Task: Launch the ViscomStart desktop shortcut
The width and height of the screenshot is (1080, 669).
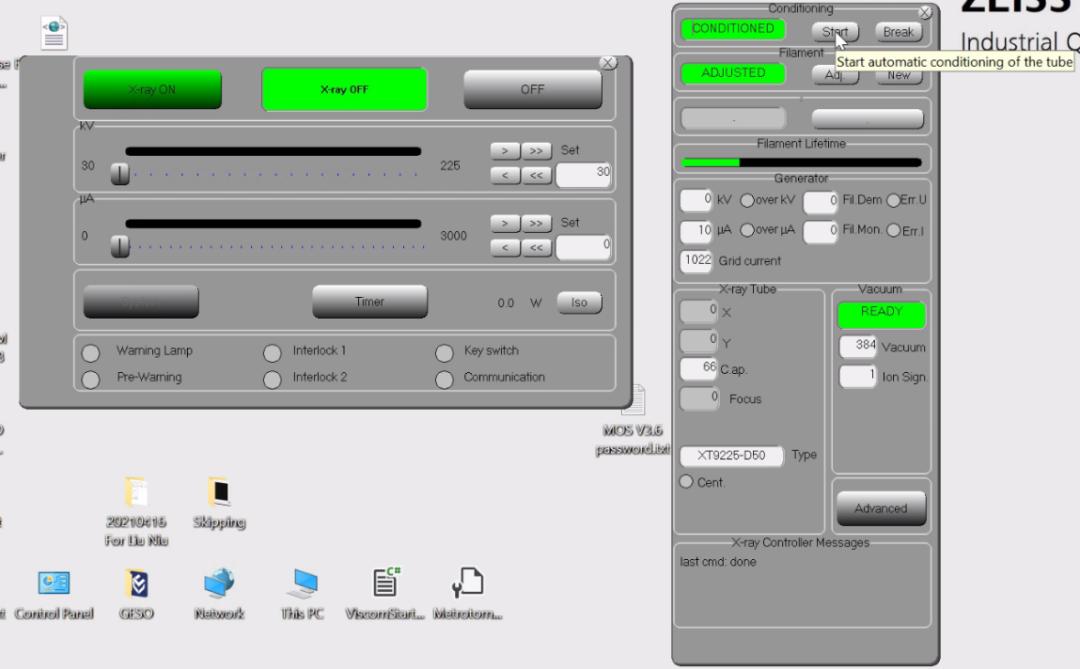Action: tap(384, 583)
